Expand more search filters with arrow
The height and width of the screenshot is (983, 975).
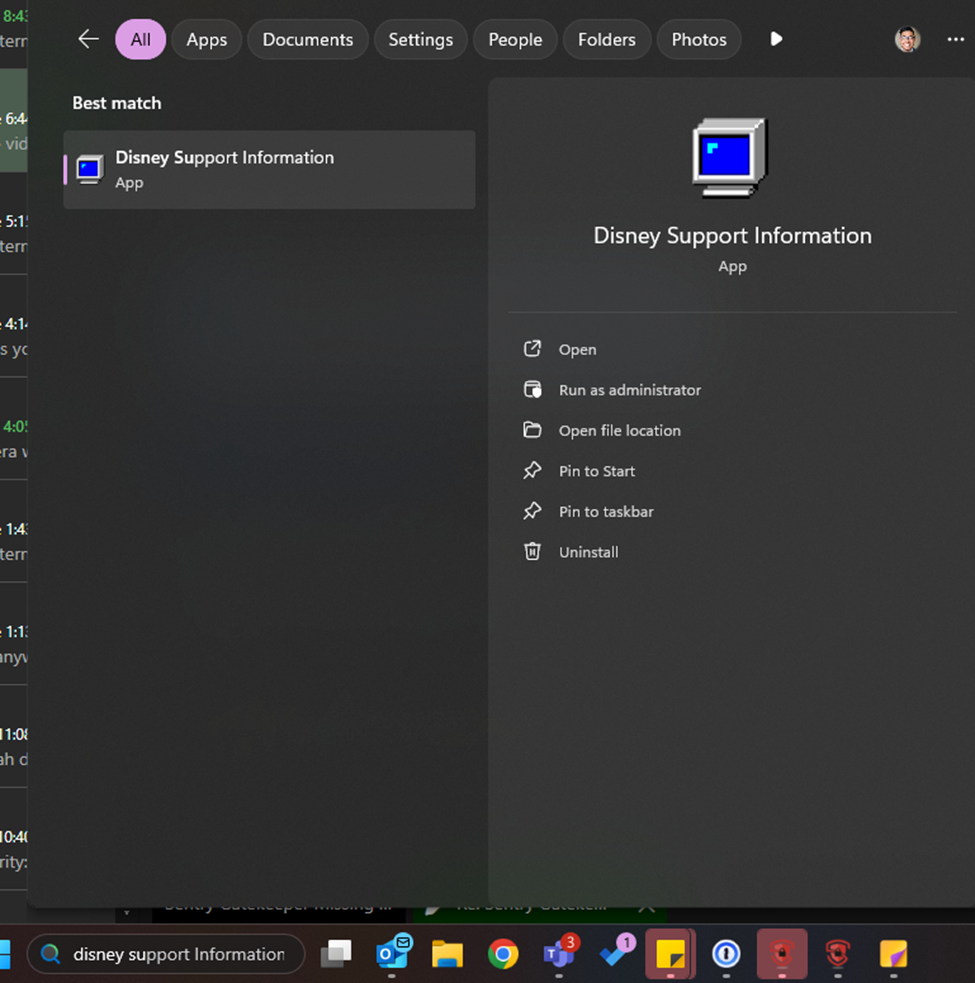[776, 39]
